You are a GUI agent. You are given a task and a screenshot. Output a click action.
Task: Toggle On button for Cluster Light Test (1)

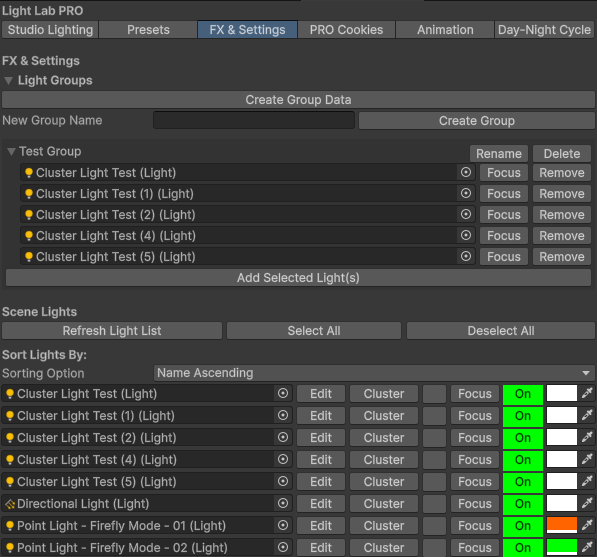tap(523, 416)
